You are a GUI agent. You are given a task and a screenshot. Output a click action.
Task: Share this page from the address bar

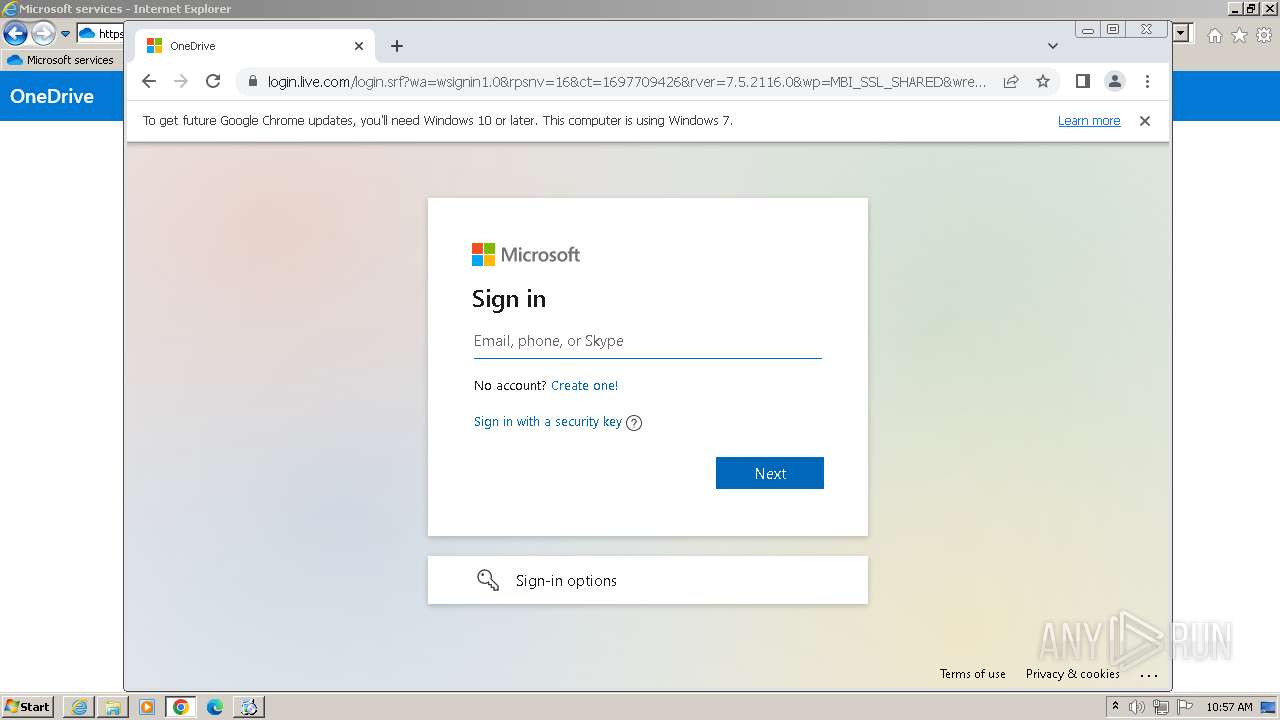1011,82
